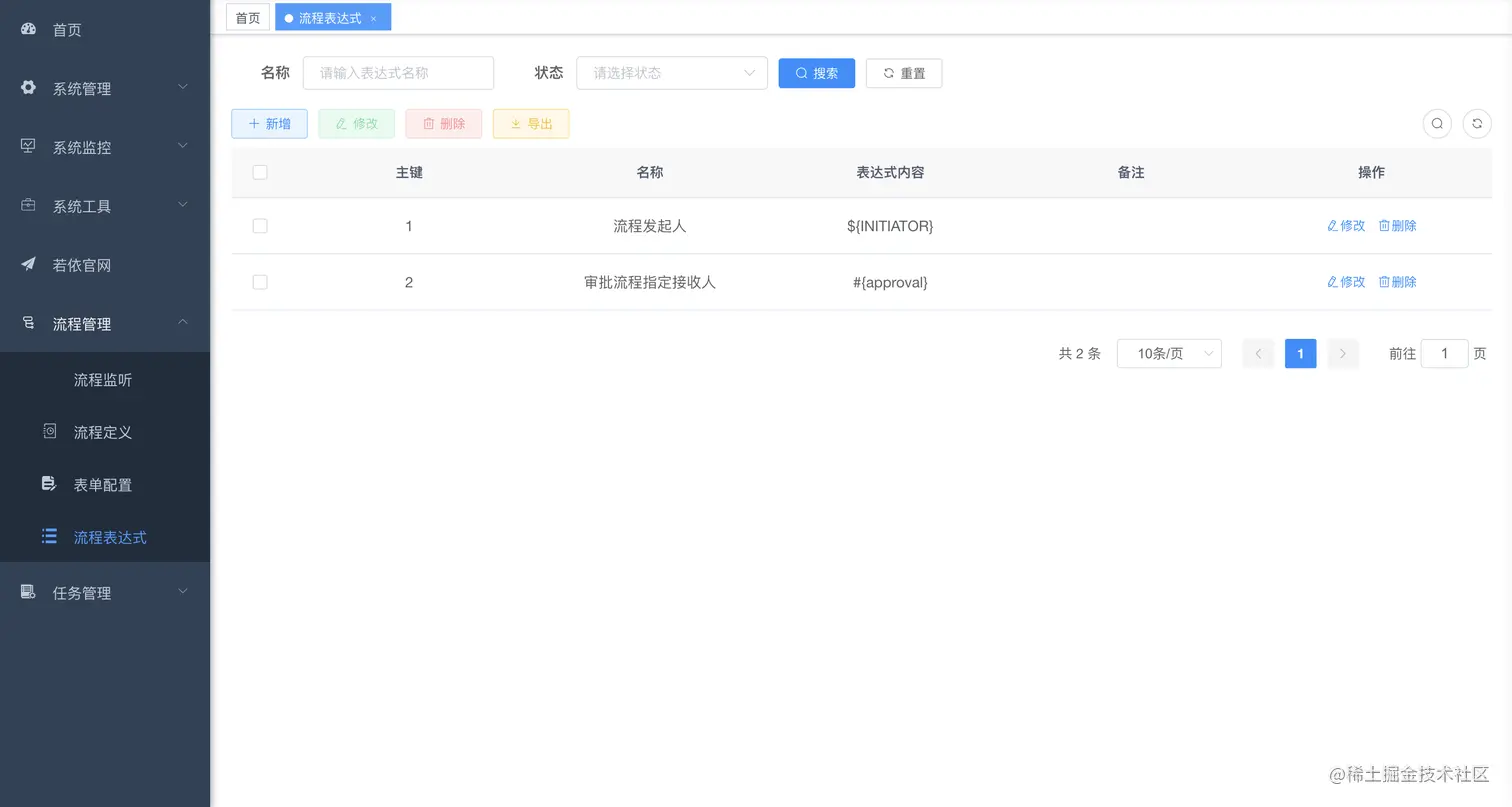Click the list icon beside 流程表达式
Viewport: 1512px width, 807px height.
click(x=49, y=537)
